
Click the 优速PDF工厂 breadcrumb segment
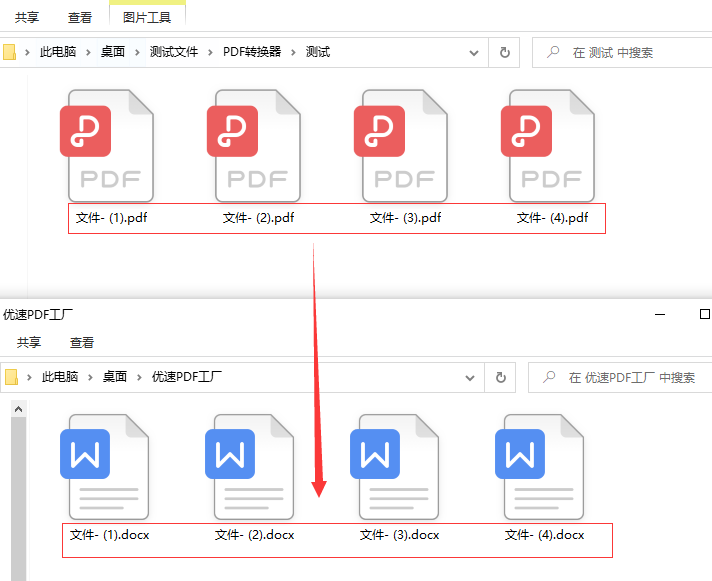(x=187, y=377)
